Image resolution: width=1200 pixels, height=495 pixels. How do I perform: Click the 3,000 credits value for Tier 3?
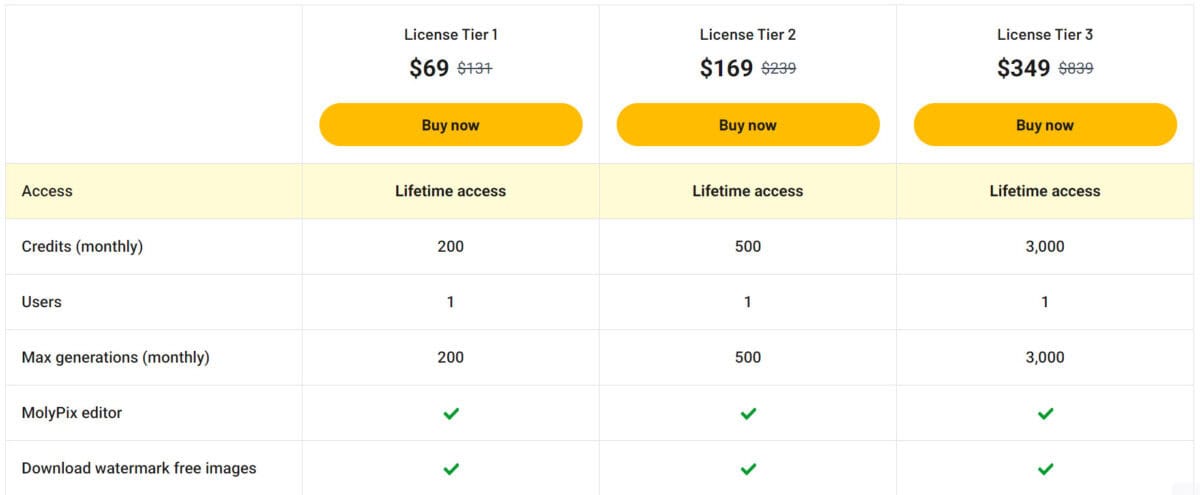1045,247
